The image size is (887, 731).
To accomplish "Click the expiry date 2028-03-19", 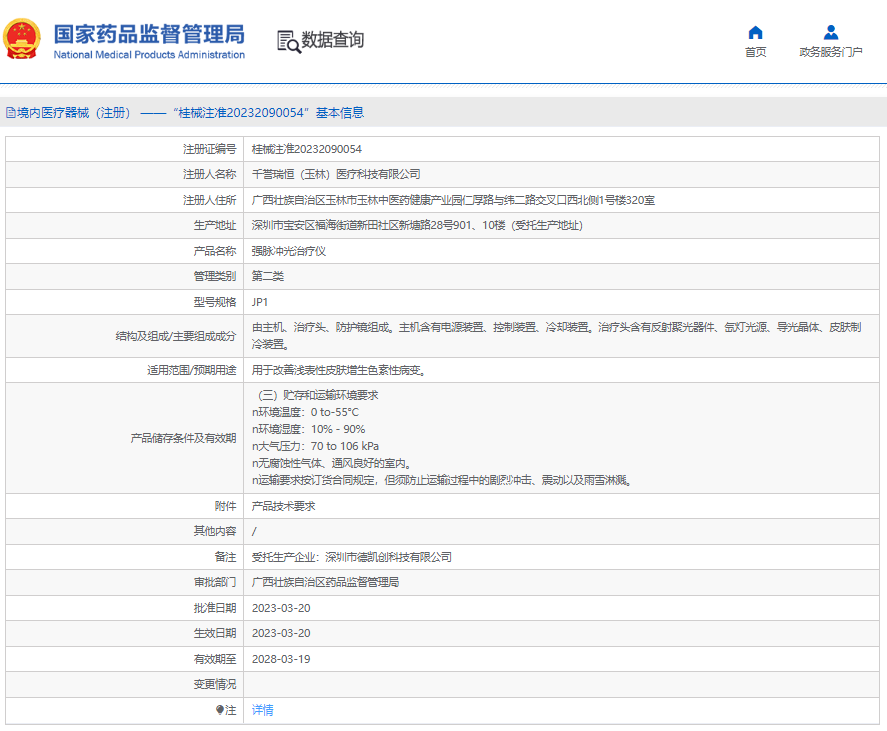I will click(281, 659).
